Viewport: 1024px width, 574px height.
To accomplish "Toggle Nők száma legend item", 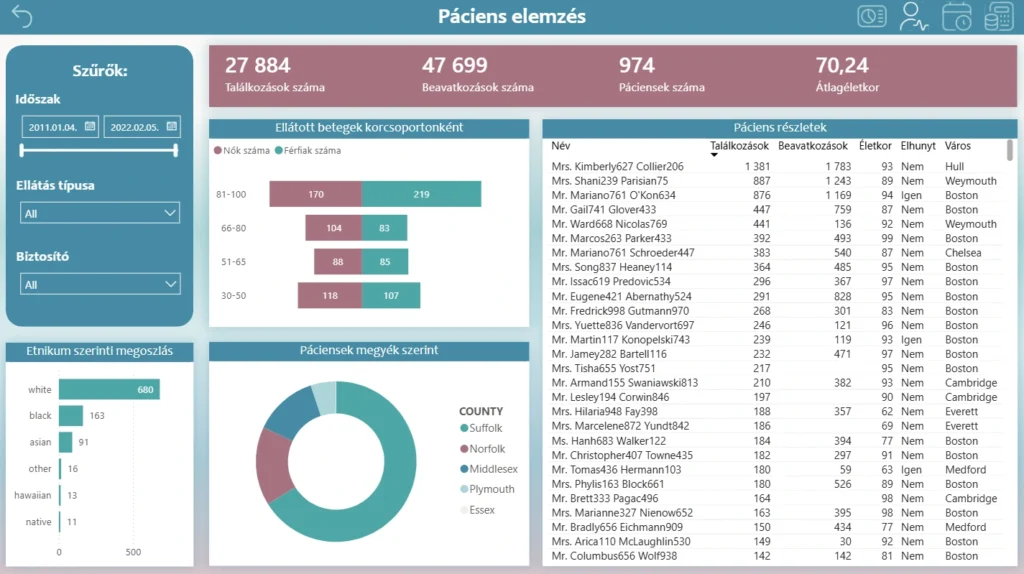I will 242,151.
